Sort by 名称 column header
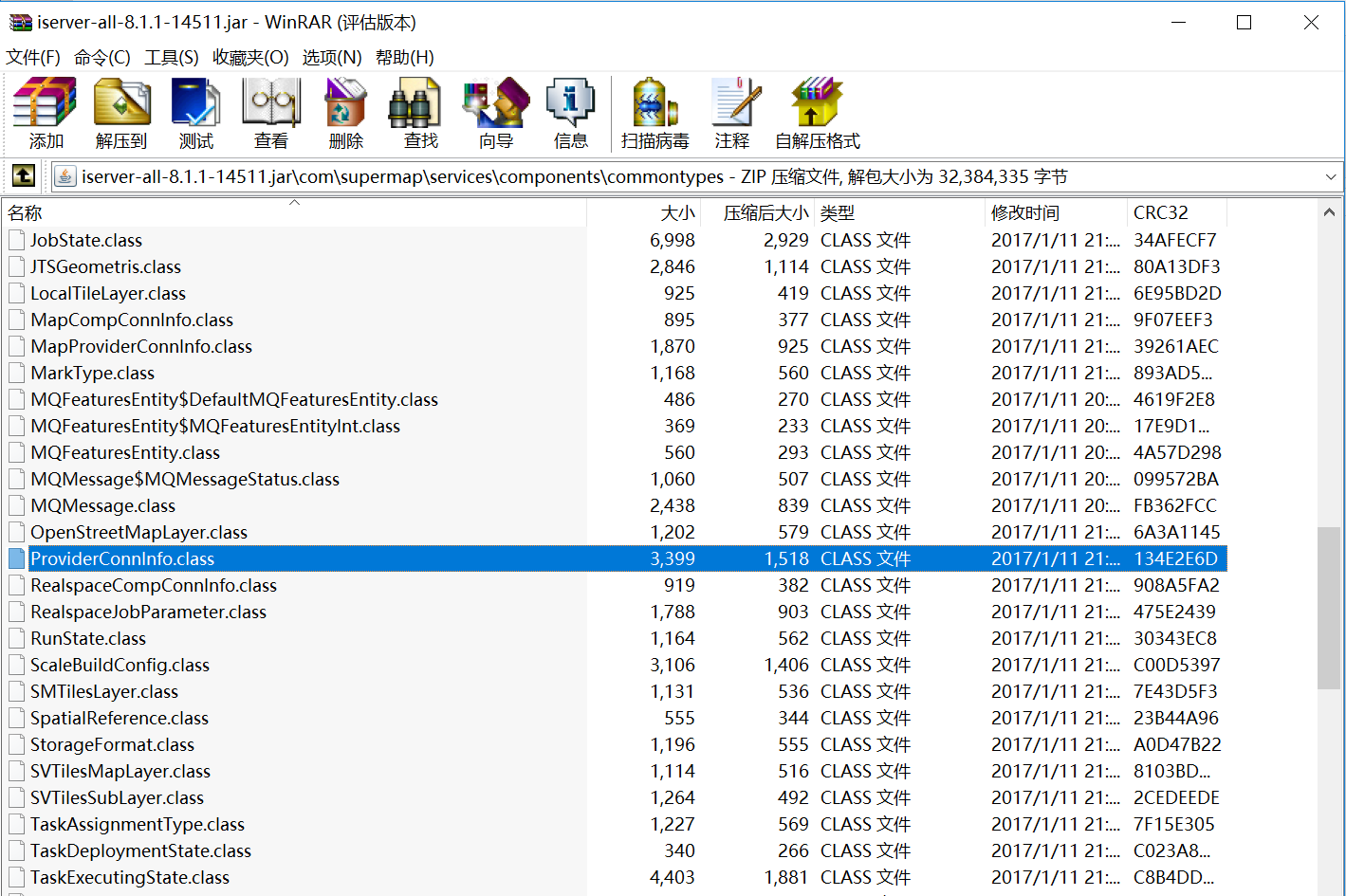1346x896 pixels. pos(294,212)
